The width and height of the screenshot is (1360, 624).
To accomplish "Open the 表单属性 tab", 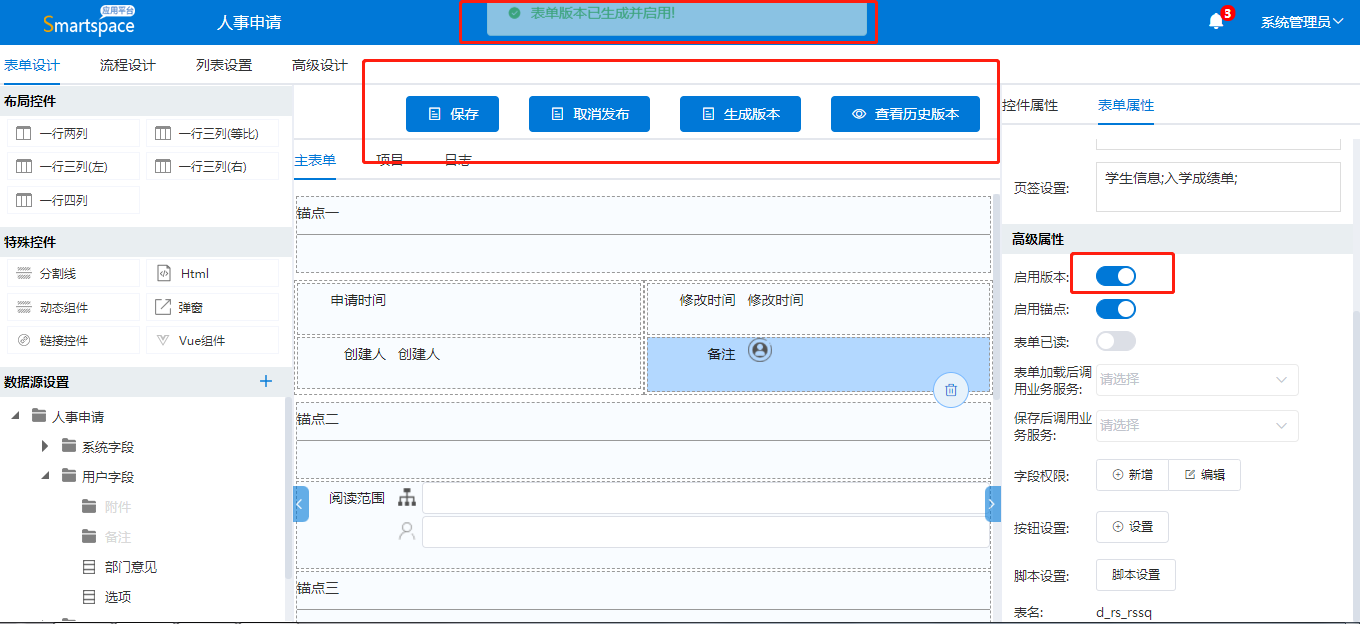I will click(x=1126, y=105).
